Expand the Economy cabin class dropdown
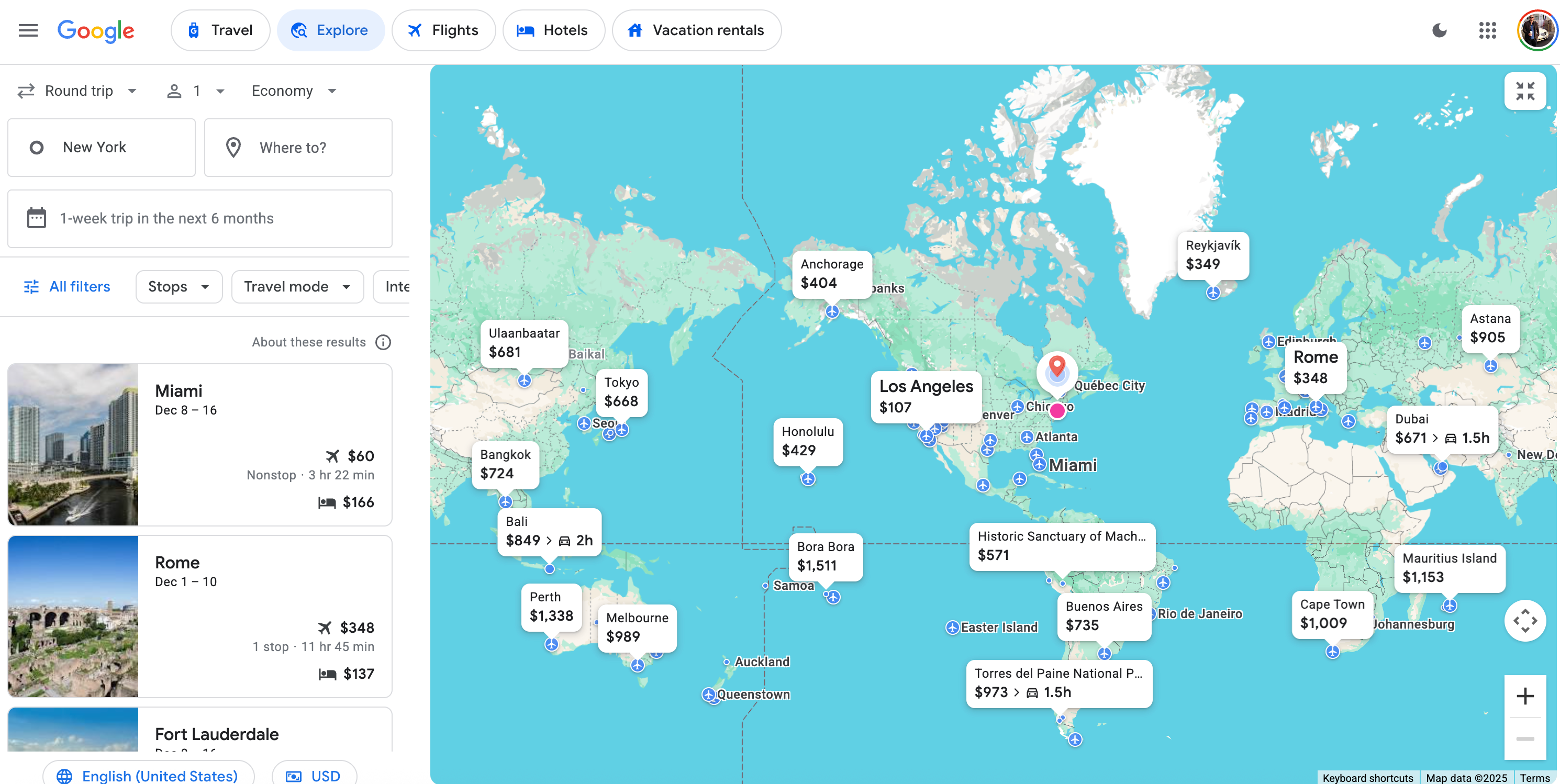Viewport: 1560px width, 784px height. pos(293,91)
